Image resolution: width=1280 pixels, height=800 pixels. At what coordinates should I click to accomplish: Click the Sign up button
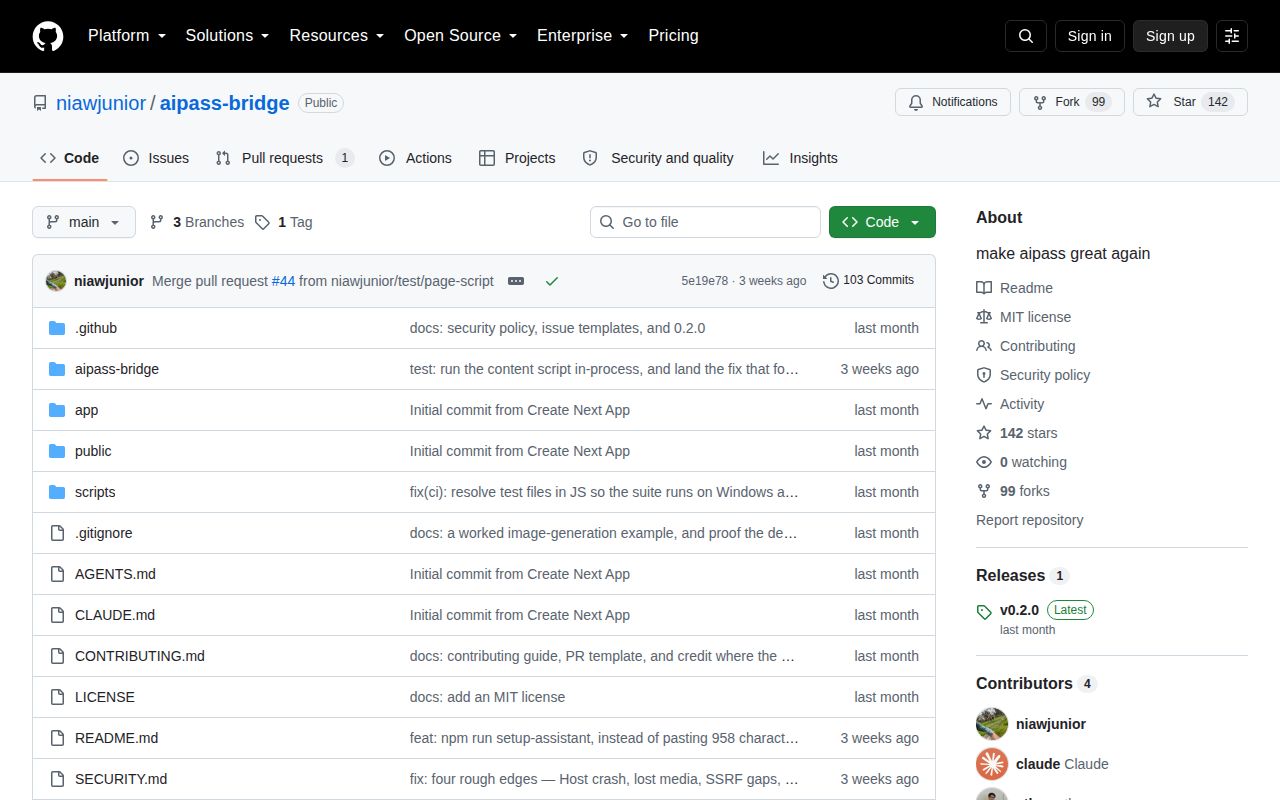point(1170,36)
